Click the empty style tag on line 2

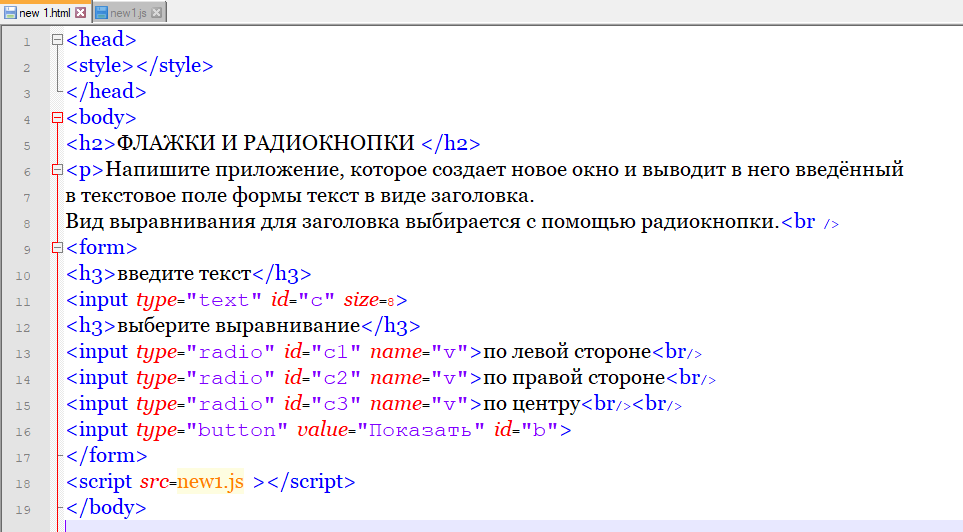[x=140, y=66]
